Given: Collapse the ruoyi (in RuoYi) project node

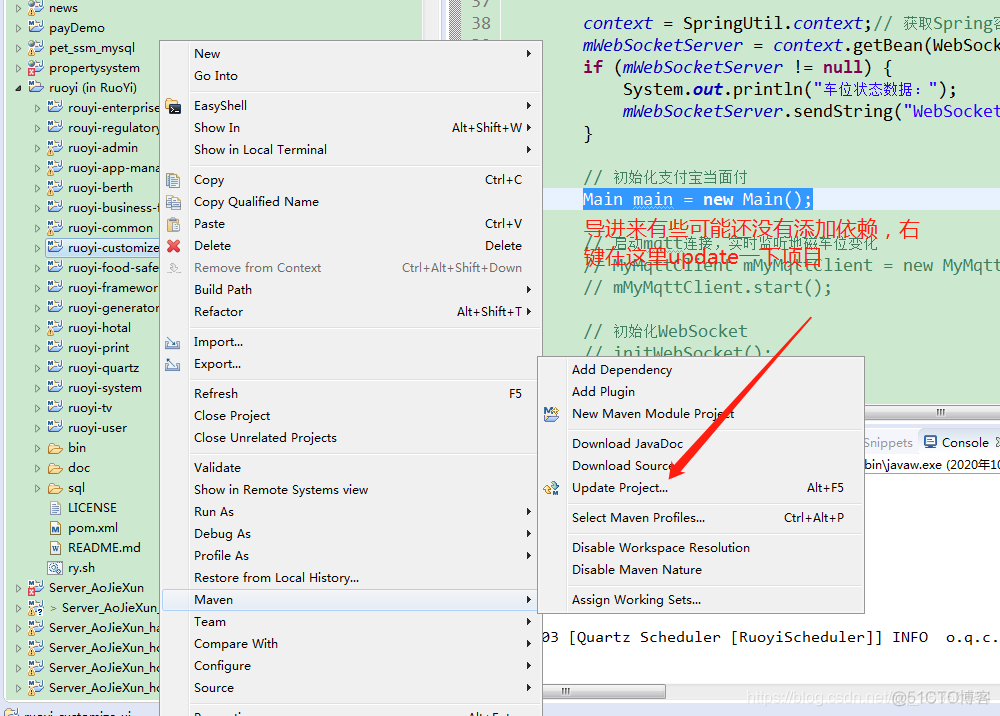Looking at the screenshot, I should pyautogui.click(x=18, y=88).
